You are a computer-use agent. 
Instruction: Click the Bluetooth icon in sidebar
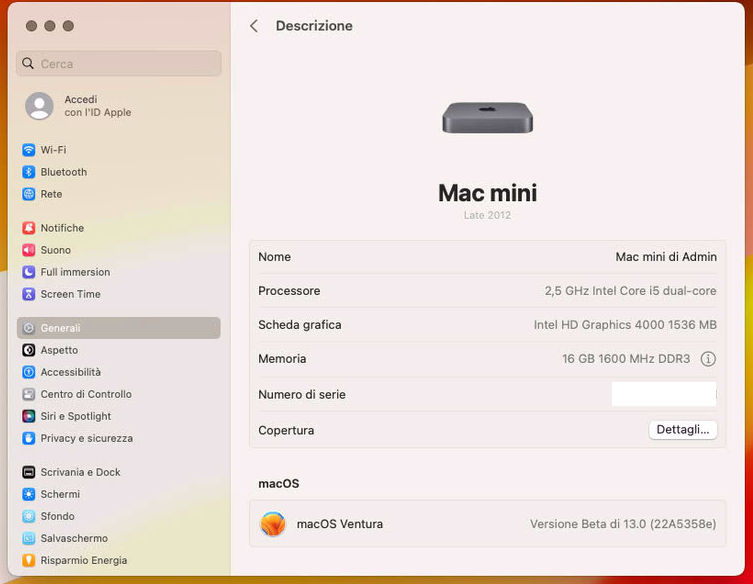pos(29,172)
